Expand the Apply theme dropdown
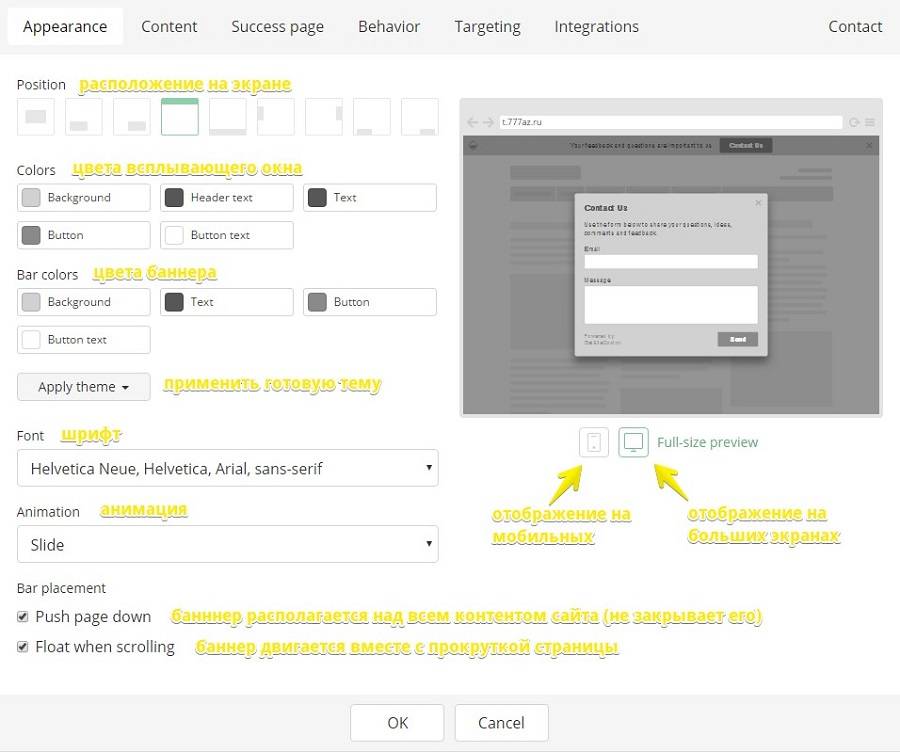The image size is (900, 752). 84,387
